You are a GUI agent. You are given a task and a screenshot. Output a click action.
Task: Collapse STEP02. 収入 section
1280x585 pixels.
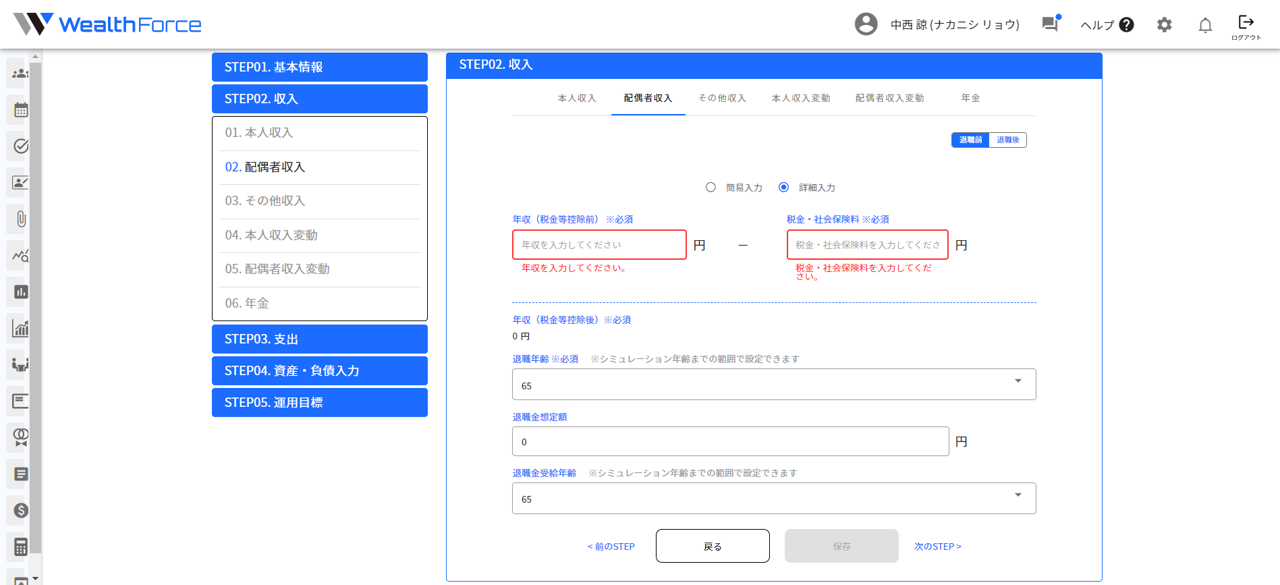(x=320, y=99)
